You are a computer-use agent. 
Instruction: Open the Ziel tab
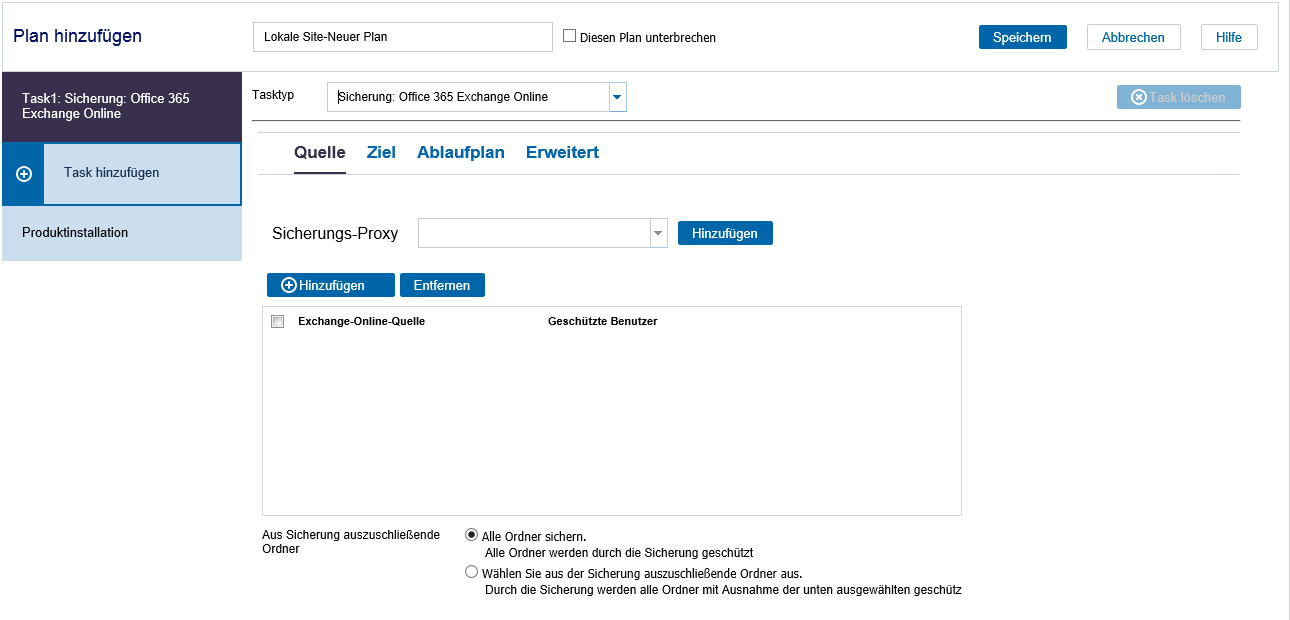tap(381, 153)
